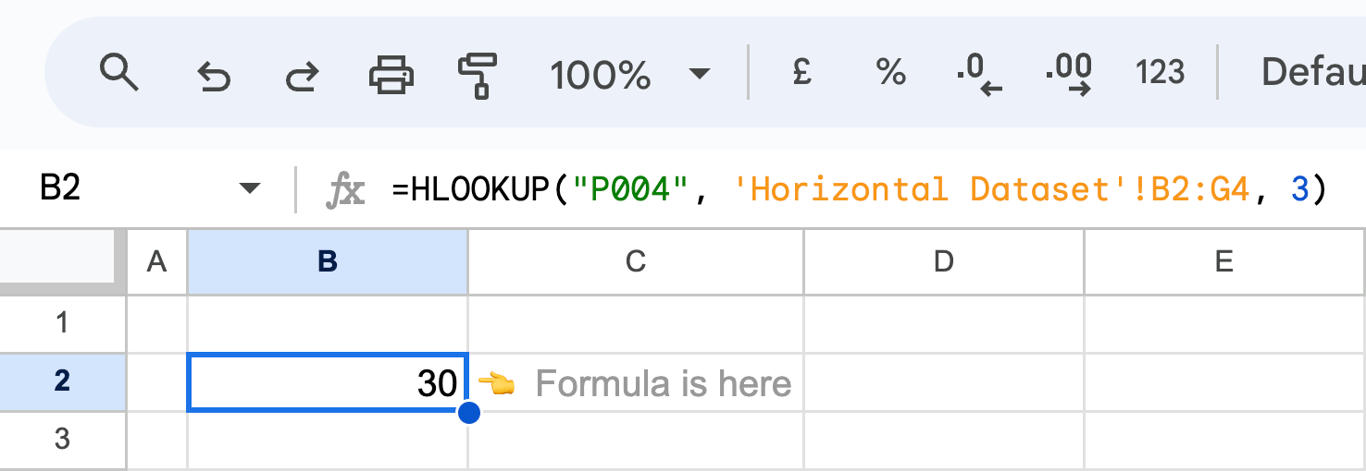Image resolution: width=1366 pixels, height=471 pixels.
Task: Select row 3 header
Action: tap(63, 439)
